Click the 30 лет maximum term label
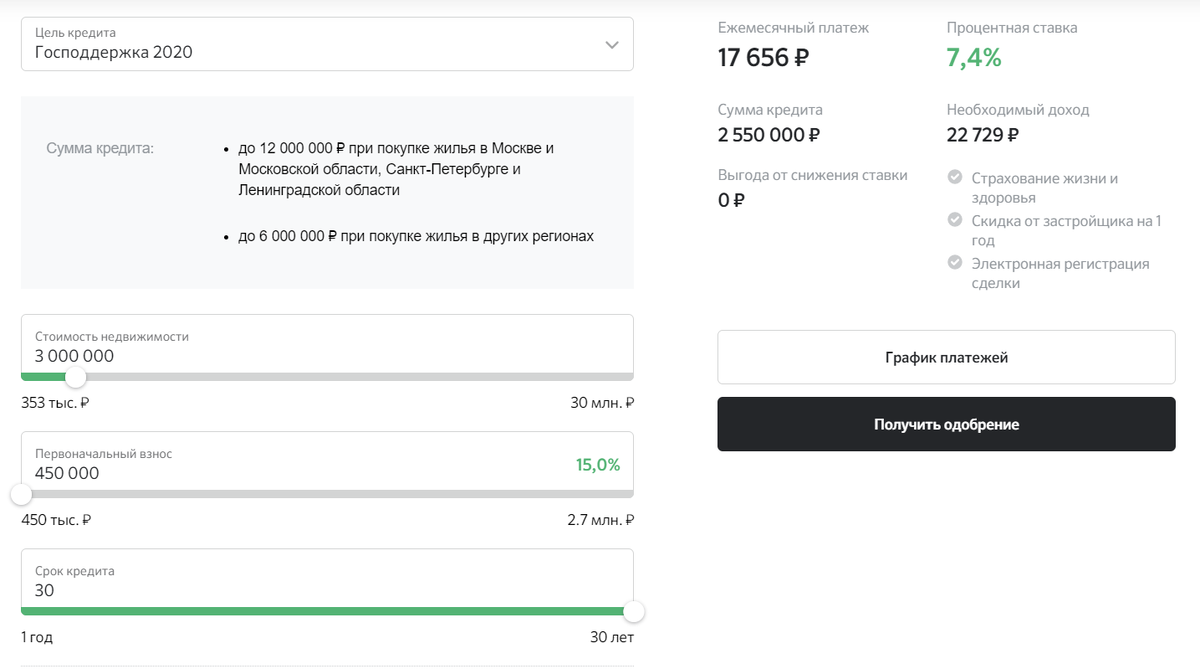The width and height of the screenshot is (1200, 669). [612, 637]
